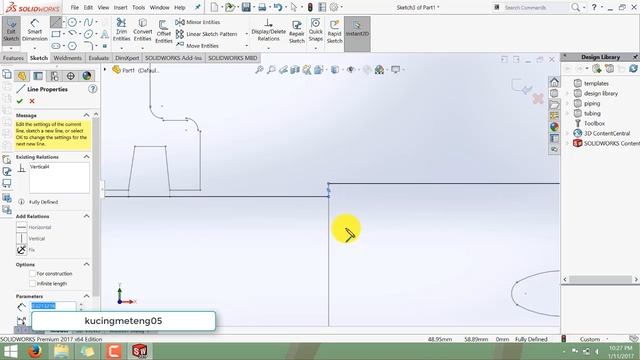Image resolution: width=640 pixels, height=360 pixels.
Task: Click the Windows Start button
Action: (x=11, y=351)
